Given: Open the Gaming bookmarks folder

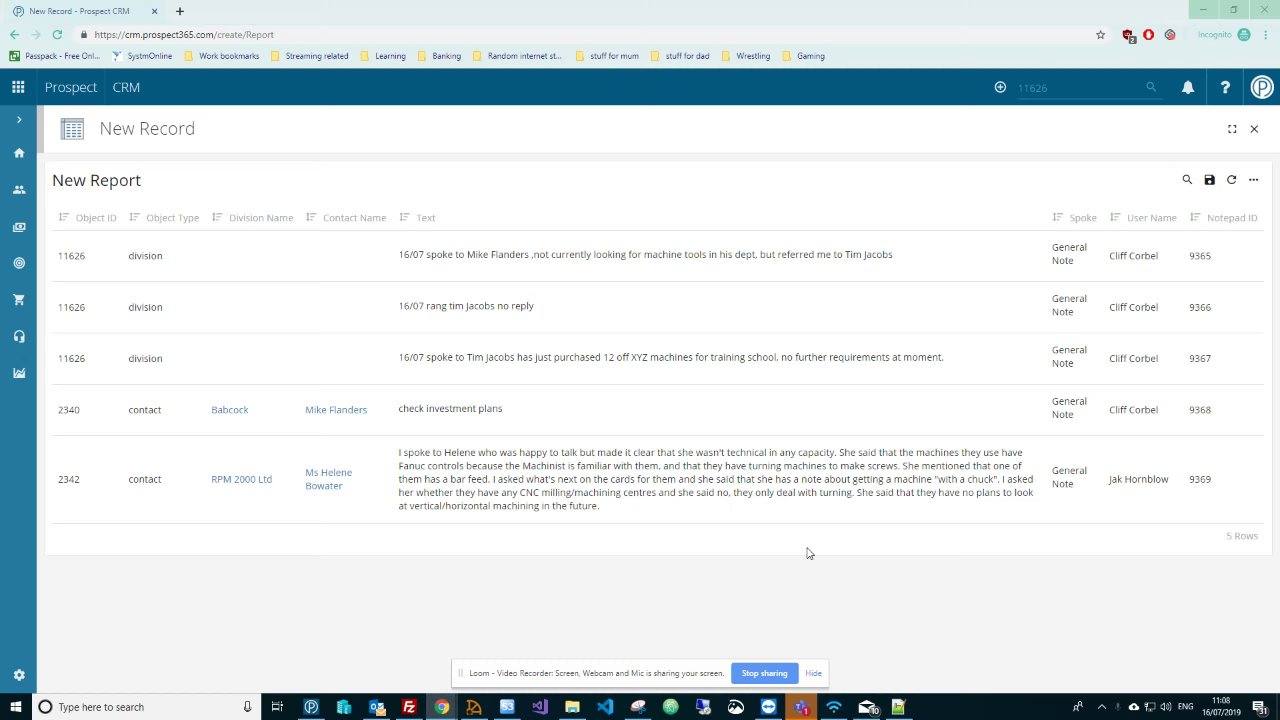Looking at the screenshot, I should [803, 56].
